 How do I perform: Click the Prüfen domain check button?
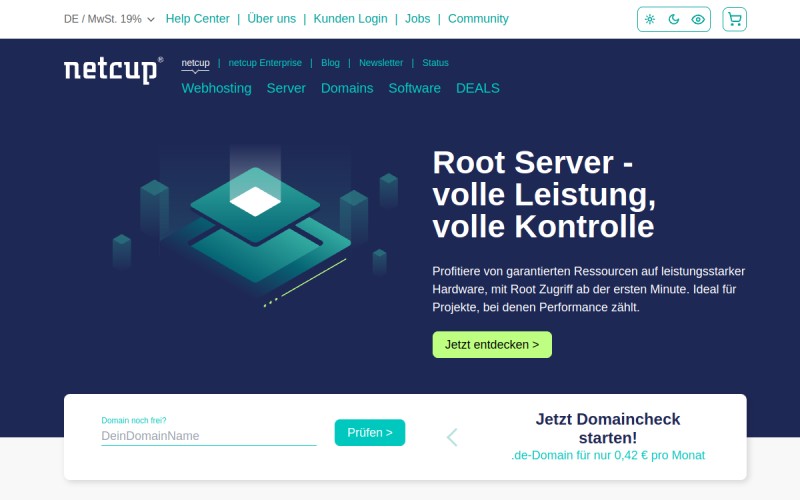click(370, 433)
